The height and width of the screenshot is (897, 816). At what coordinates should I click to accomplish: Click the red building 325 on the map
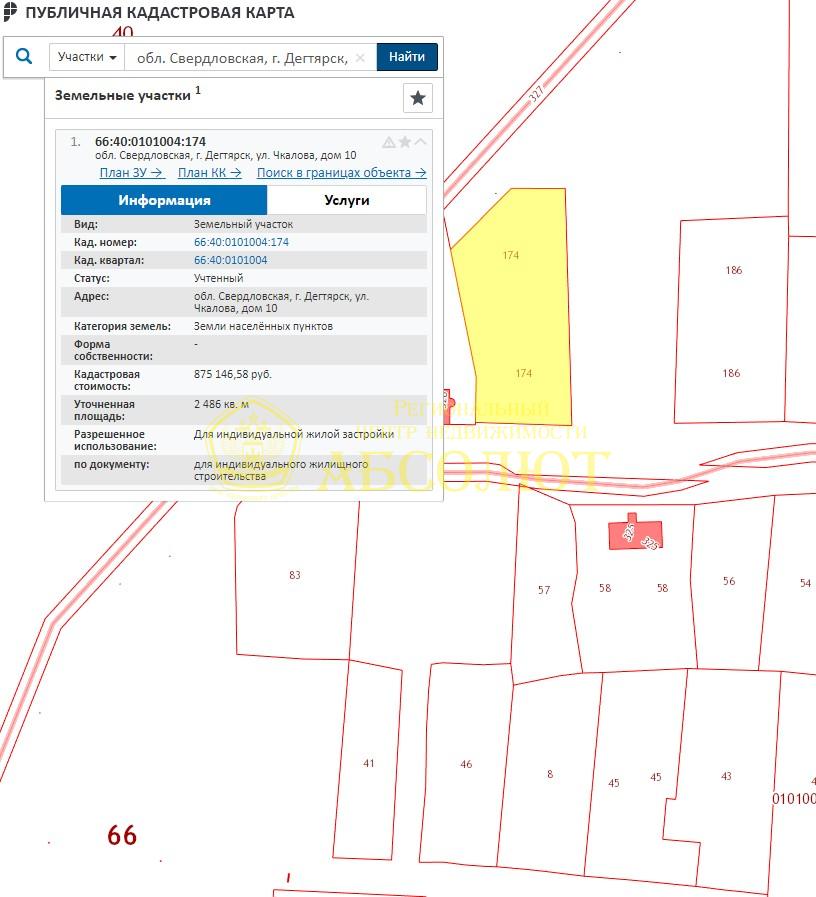point(635,533)
